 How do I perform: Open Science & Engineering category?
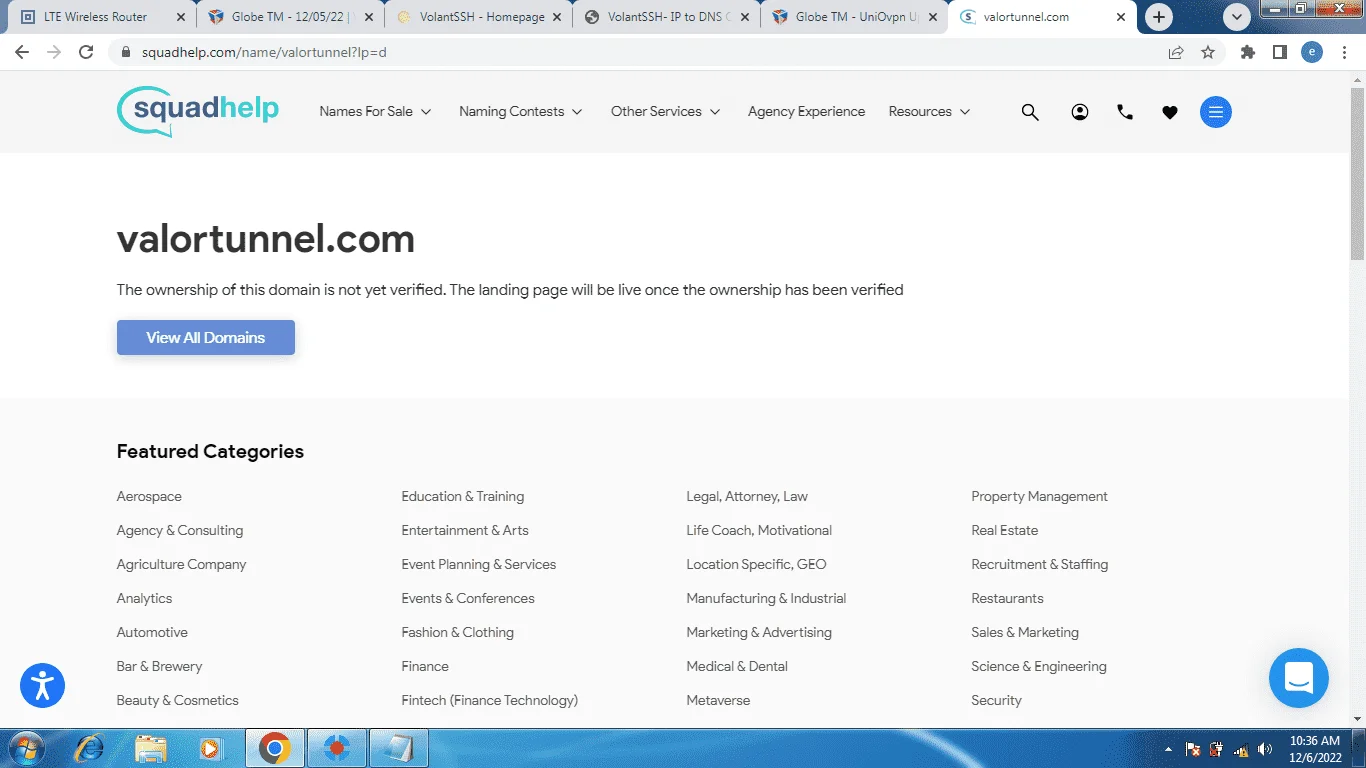click(x=1039, y=667)
